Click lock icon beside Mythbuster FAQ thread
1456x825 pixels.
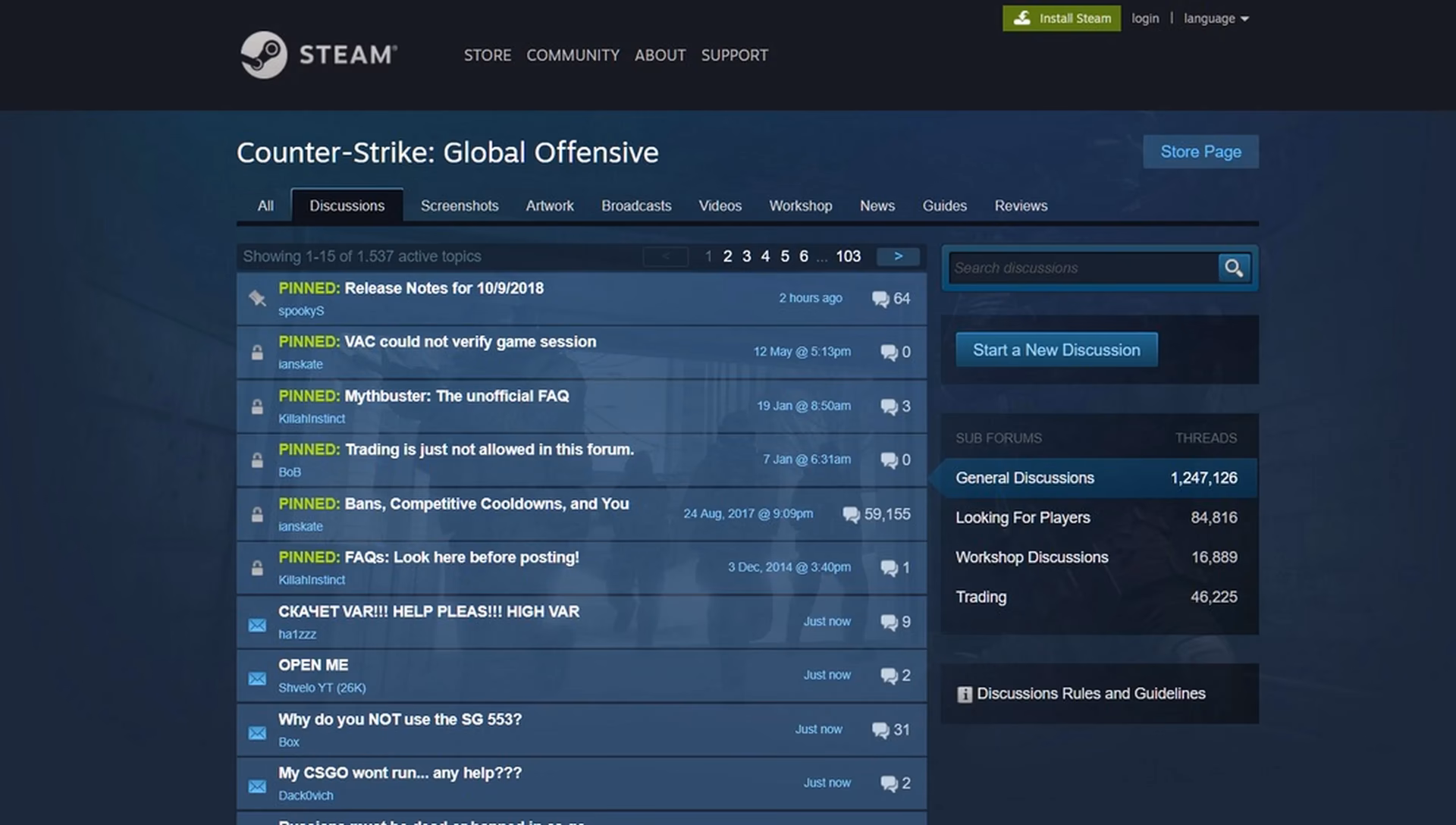click(257, 406)
